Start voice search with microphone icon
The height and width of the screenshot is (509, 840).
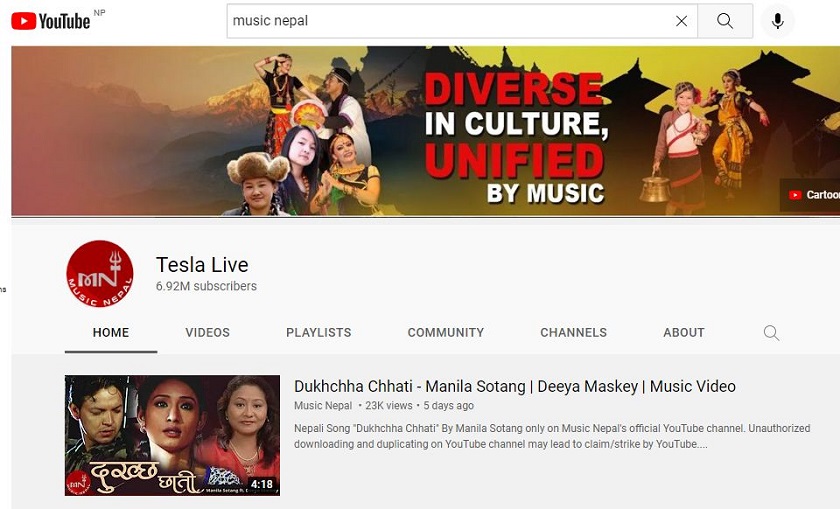(x=777, y=21)
